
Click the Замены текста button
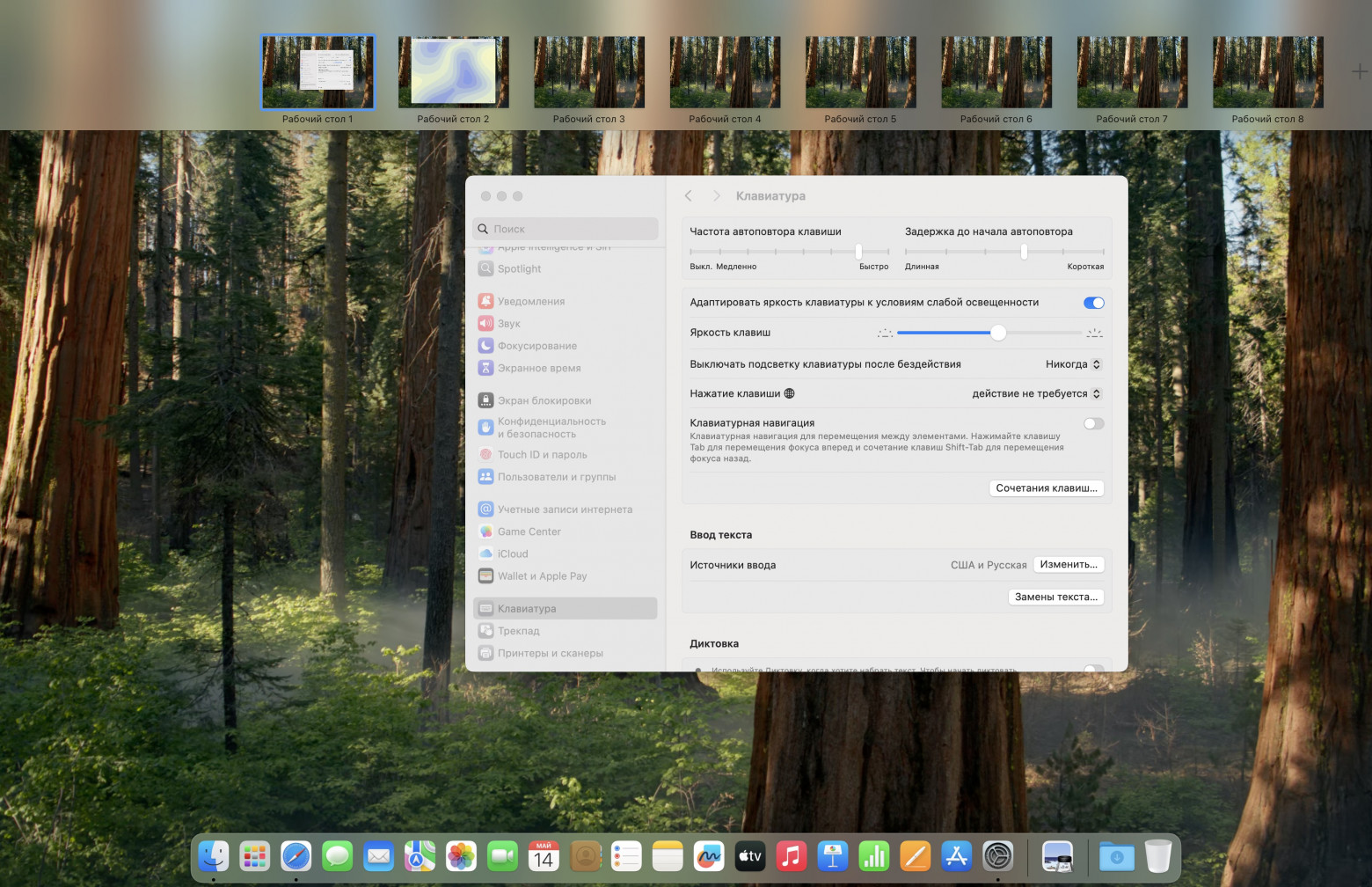point(1055,597)
